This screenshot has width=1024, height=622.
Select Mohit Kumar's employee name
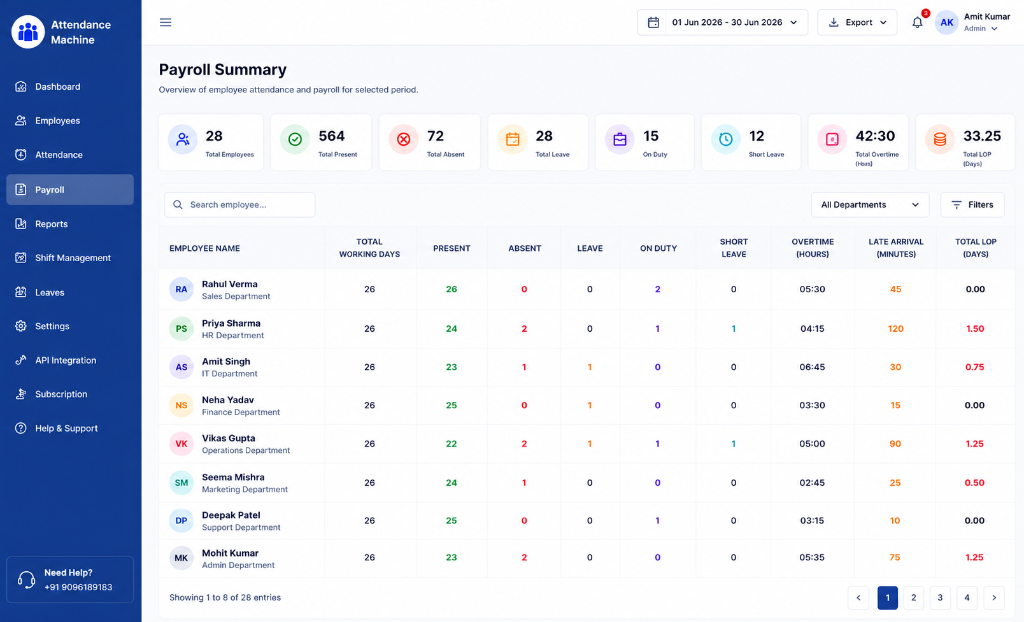230,553
